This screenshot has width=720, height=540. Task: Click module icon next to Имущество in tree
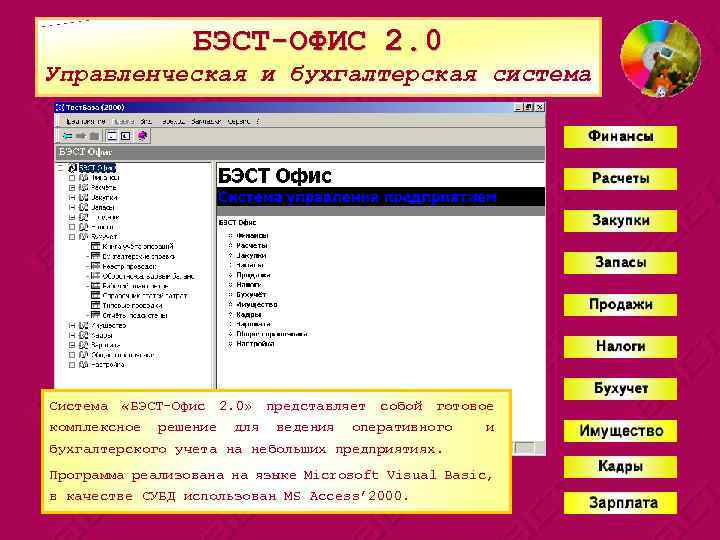click(x=84, y=325)
